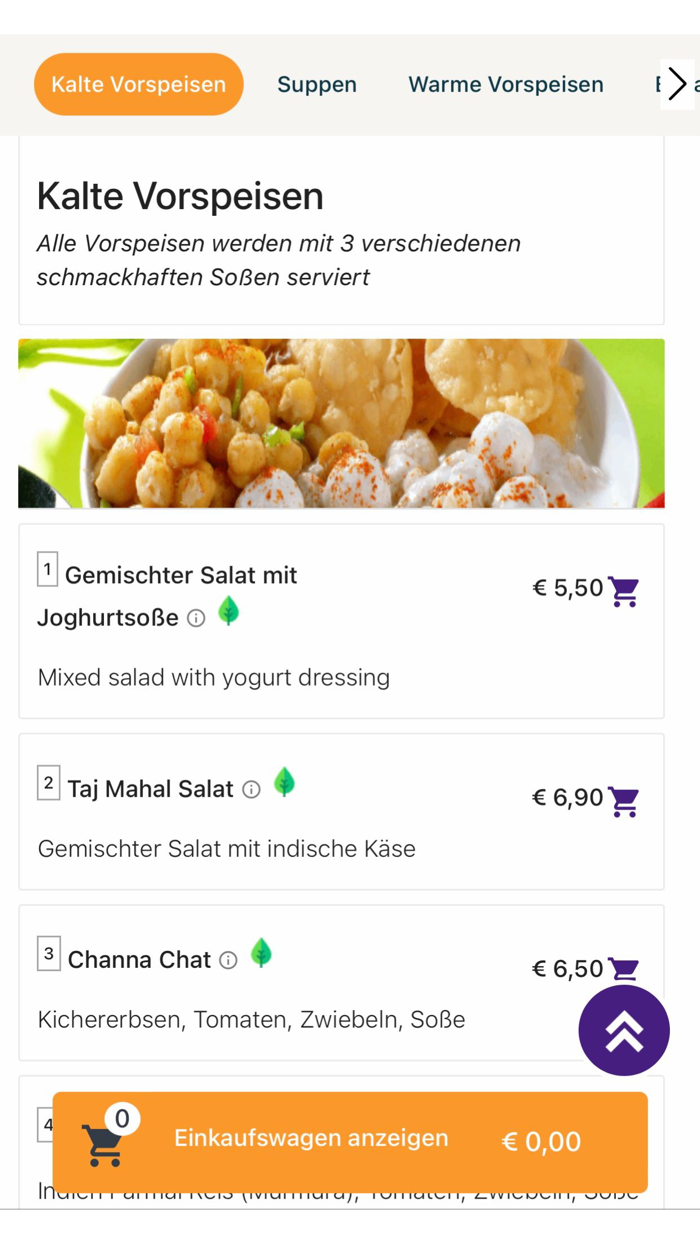Screen dimensions: 700x1244
Task: Click the chickpea dish photo banner
Action: 340,423
